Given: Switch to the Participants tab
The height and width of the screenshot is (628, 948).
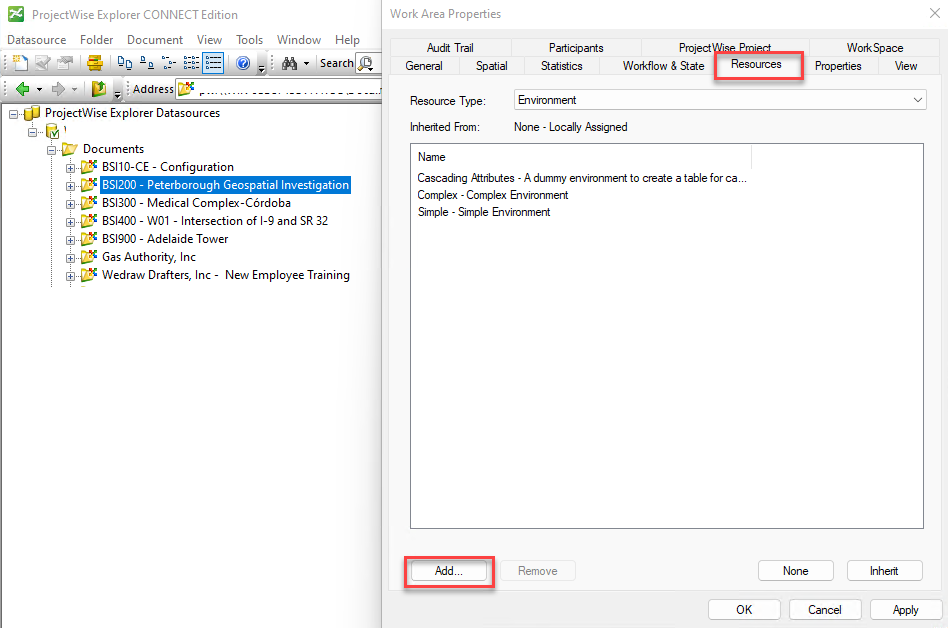Looking at the screenshot, I should click(576, 48).
